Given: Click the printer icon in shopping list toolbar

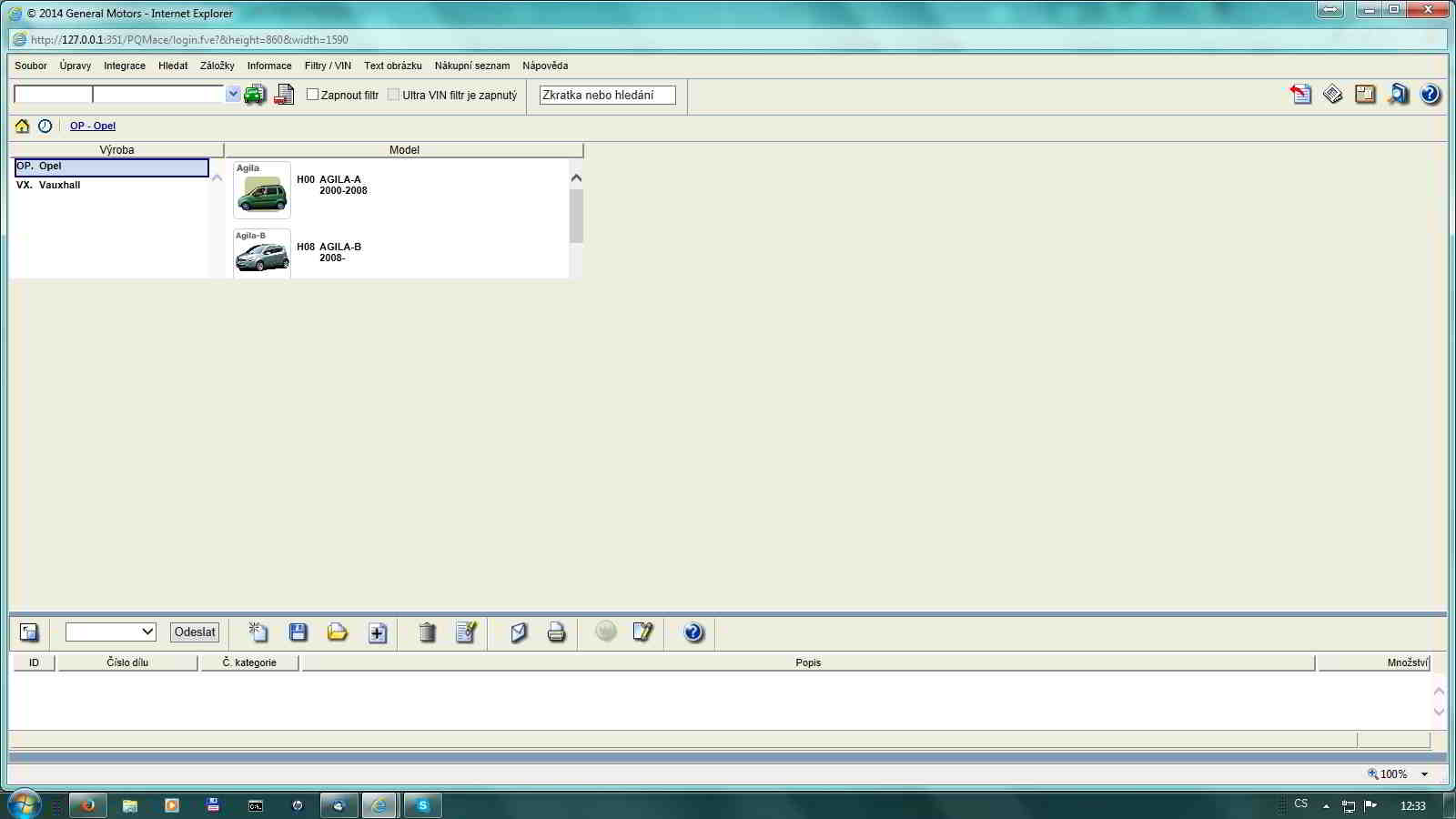Looking at the screenshot, I should point(556,632).
